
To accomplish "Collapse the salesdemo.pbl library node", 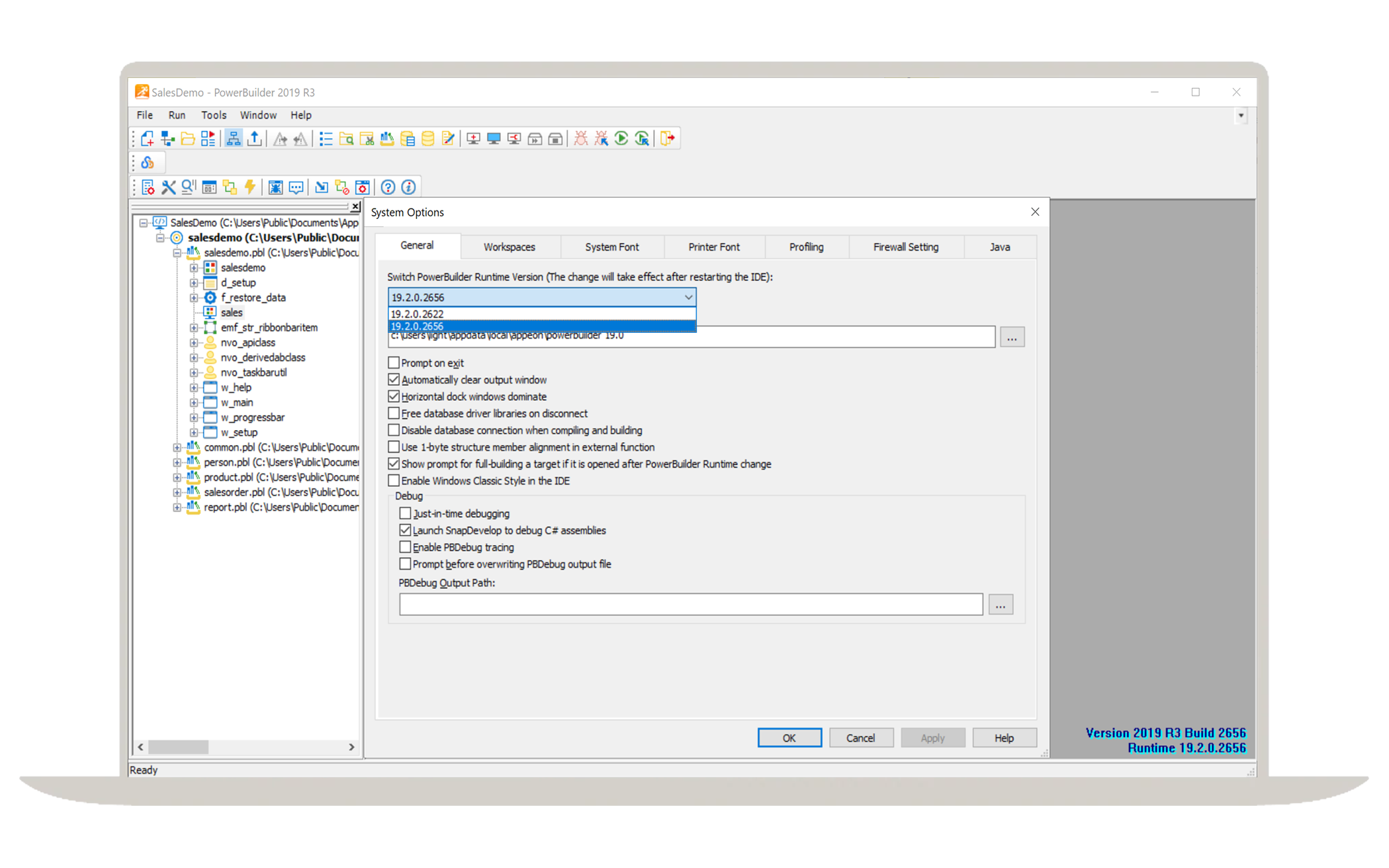I will coord(177,253).
